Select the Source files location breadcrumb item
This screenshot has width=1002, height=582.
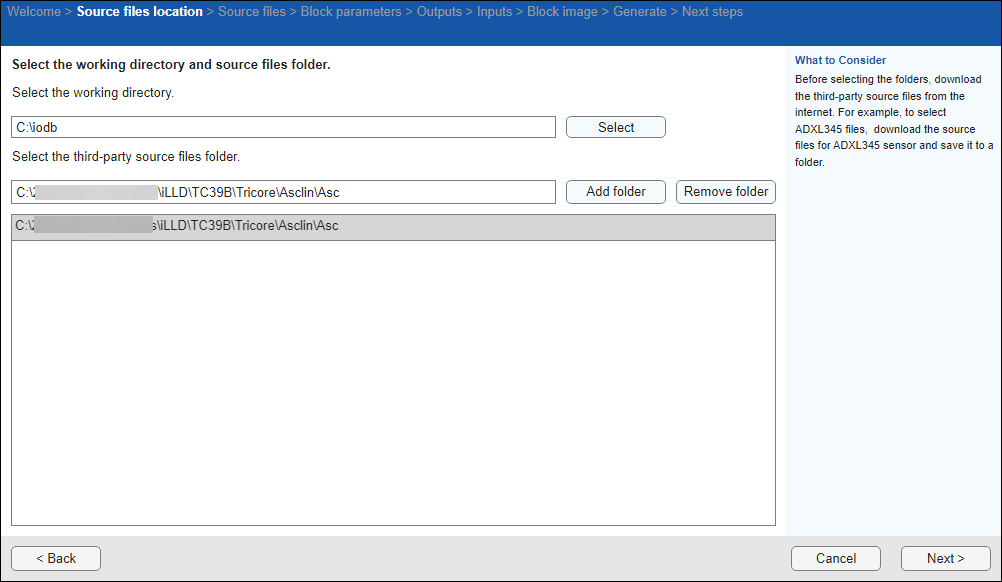click(x=139, y=11)
